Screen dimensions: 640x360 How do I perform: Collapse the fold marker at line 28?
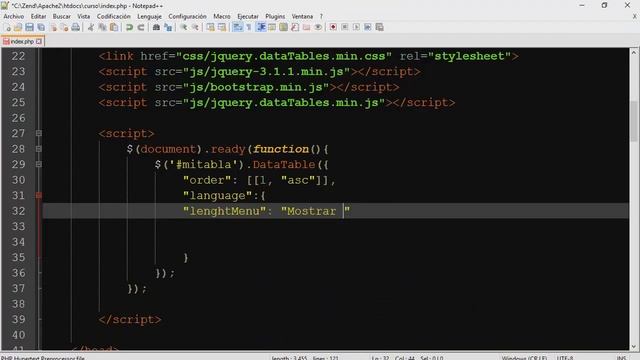point(39,149)
